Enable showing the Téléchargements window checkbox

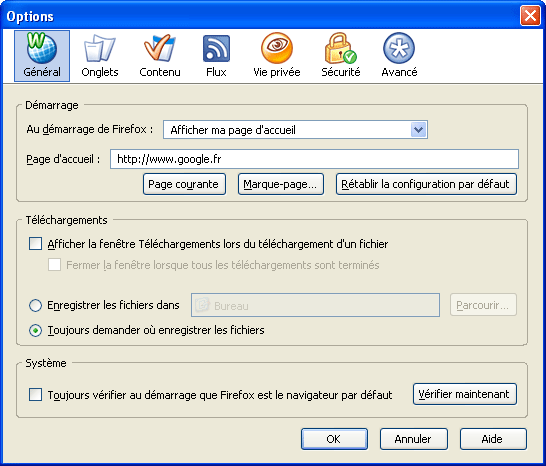36,244
